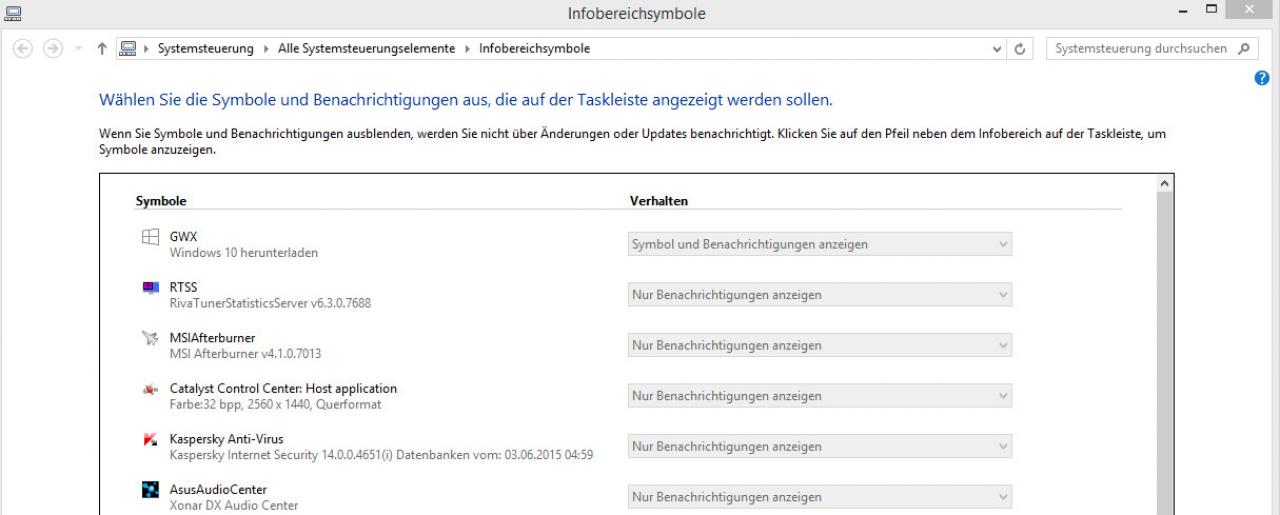
Task: Select 'MSI Afterburner v4.1.0.7013' text
Action: (x=245, y=353)
